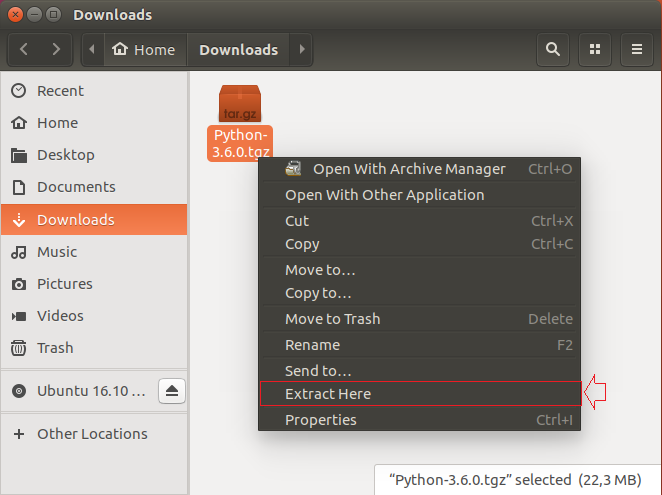The image size is (662, 495).
Task: Click the Ubuntu disc icon
Action: coord(19,391)
